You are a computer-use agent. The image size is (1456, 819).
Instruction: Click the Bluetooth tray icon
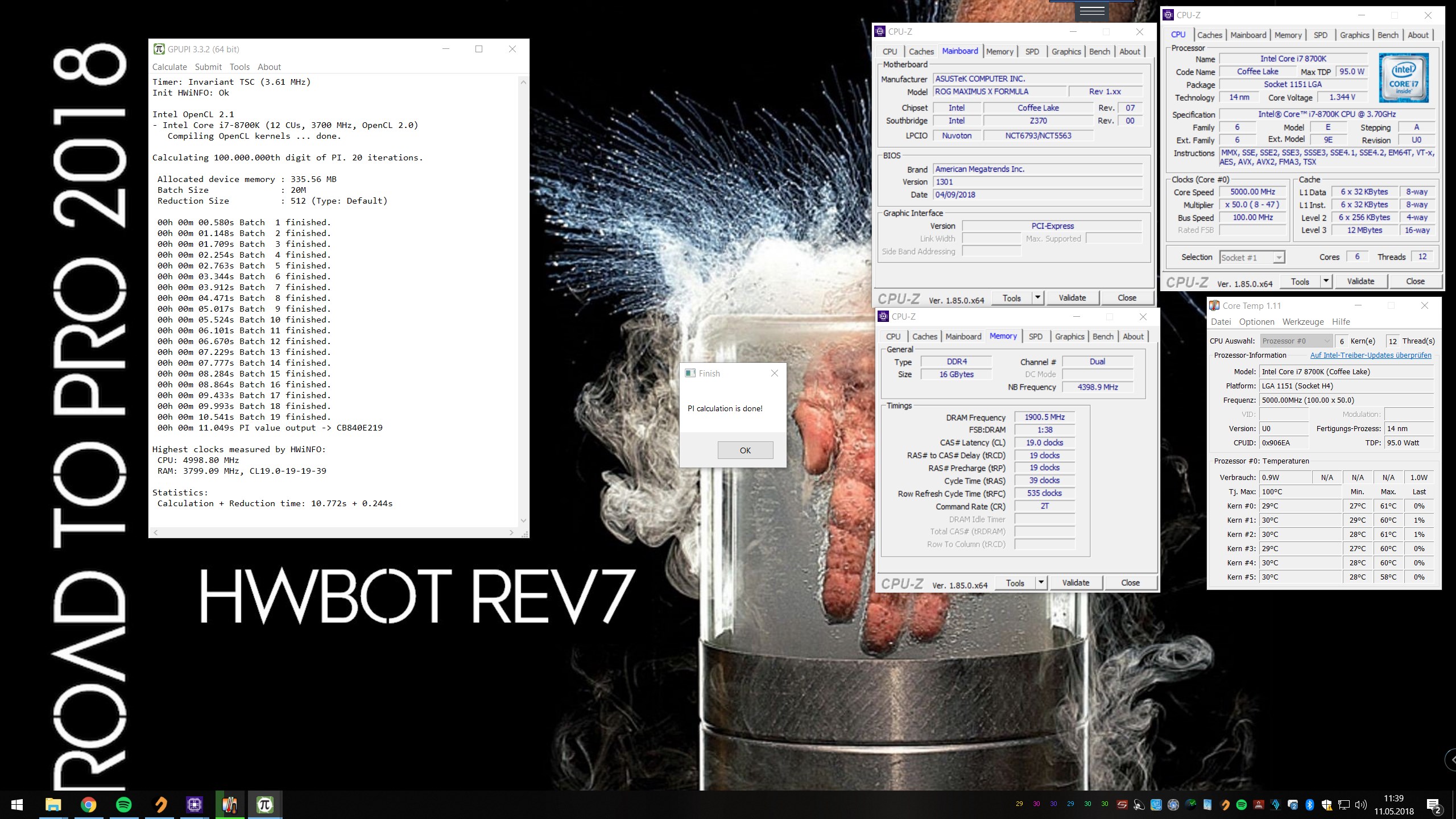1309,805
